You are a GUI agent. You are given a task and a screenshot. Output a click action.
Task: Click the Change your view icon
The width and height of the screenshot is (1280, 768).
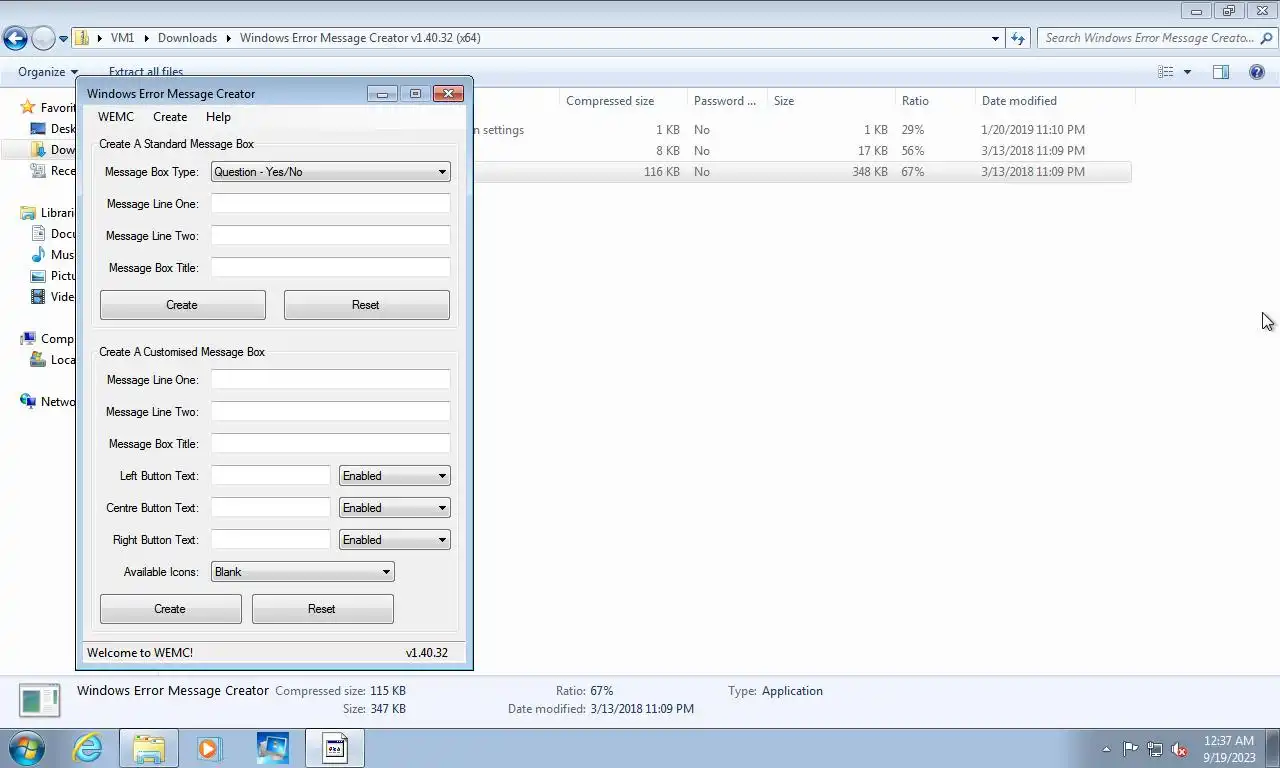pyautogui.click(x=1166, y=72)
